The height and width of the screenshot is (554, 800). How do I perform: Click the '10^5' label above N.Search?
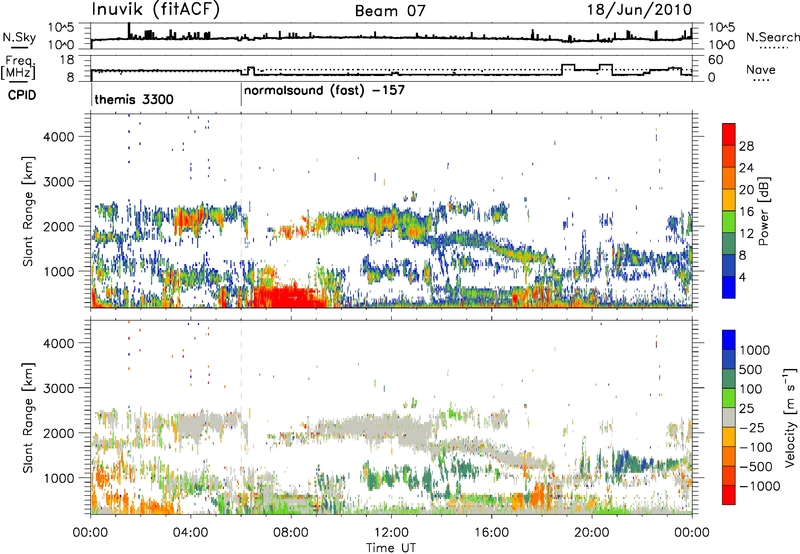pos(722,27)
